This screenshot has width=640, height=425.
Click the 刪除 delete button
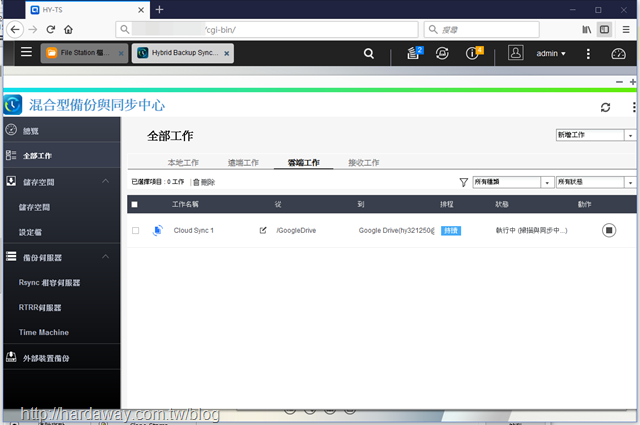[x=204, y=182]
